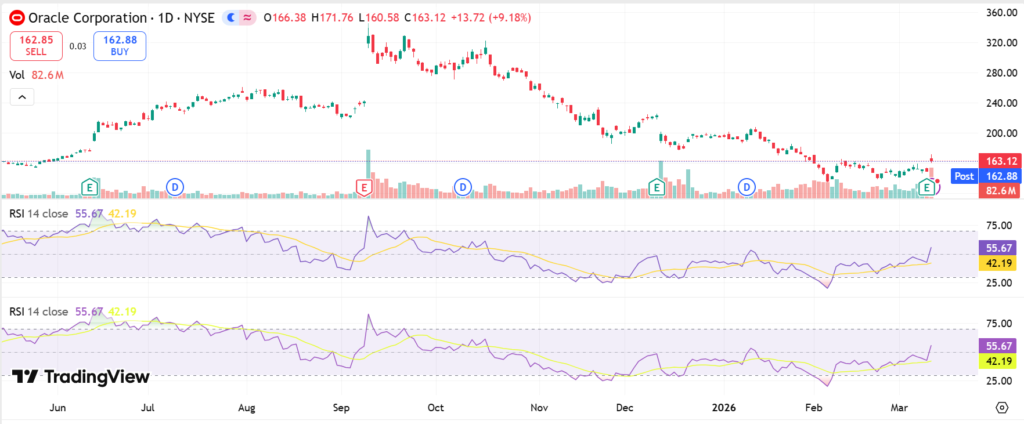Click the January 2026 dividend D marker

tap(746, 187)
